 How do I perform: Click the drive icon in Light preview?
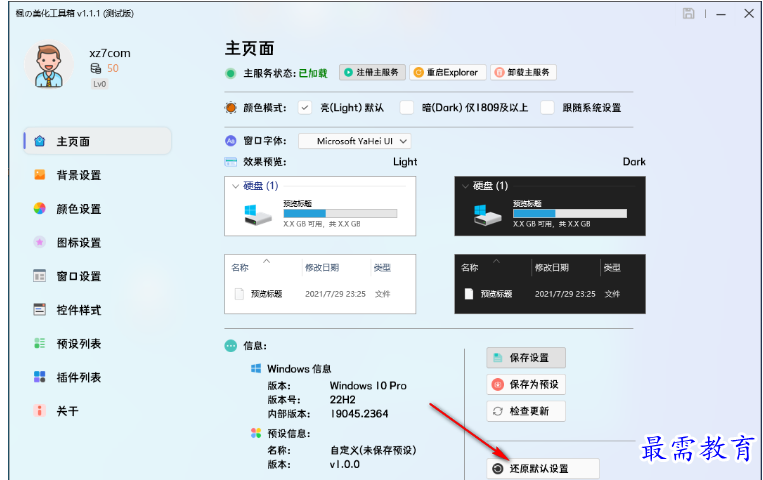257,215
